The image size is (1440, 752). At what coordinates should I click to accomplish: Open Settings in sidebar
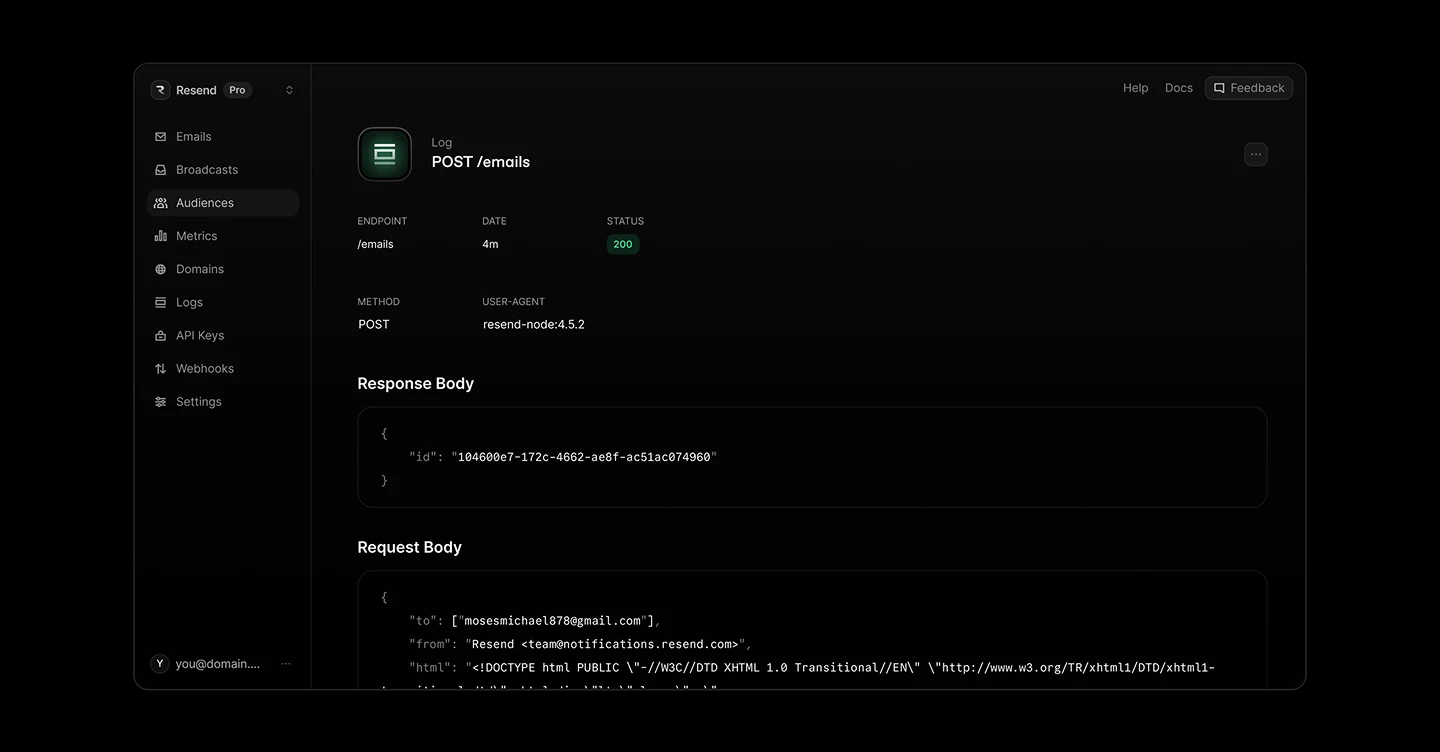[x=223, y=402]
